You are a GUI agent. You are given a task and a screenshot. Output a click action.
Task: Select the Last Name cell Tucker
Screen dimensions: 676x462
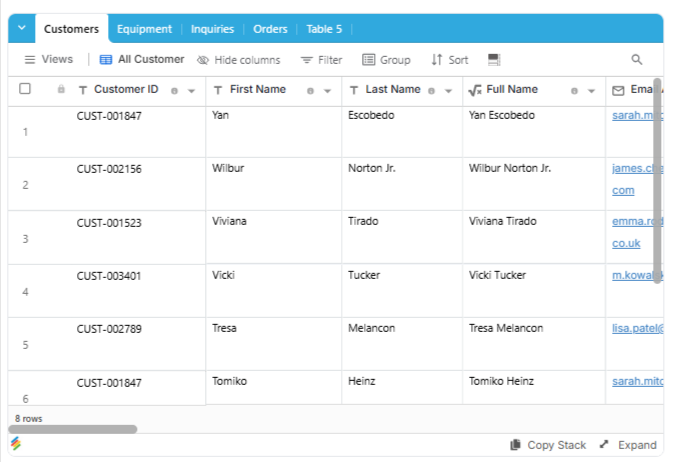(x=402, y=291)
